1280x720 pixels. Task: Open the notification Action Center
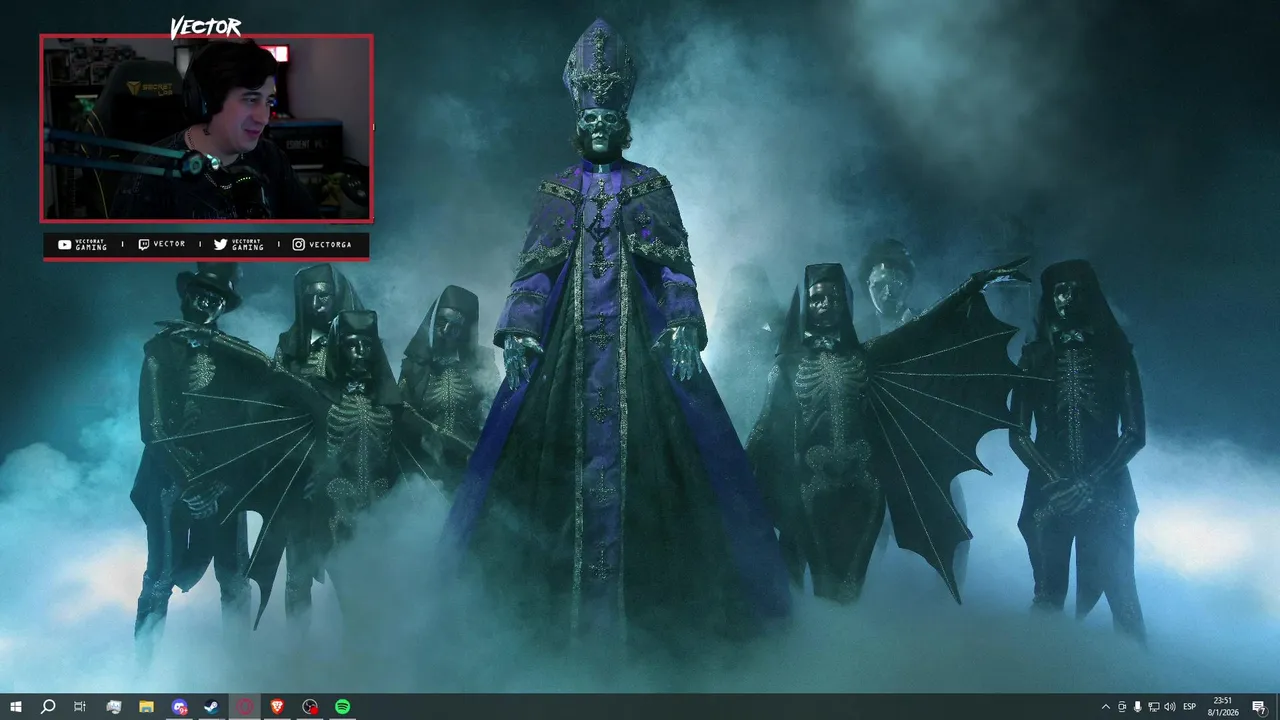click(x=1259, y=707)
